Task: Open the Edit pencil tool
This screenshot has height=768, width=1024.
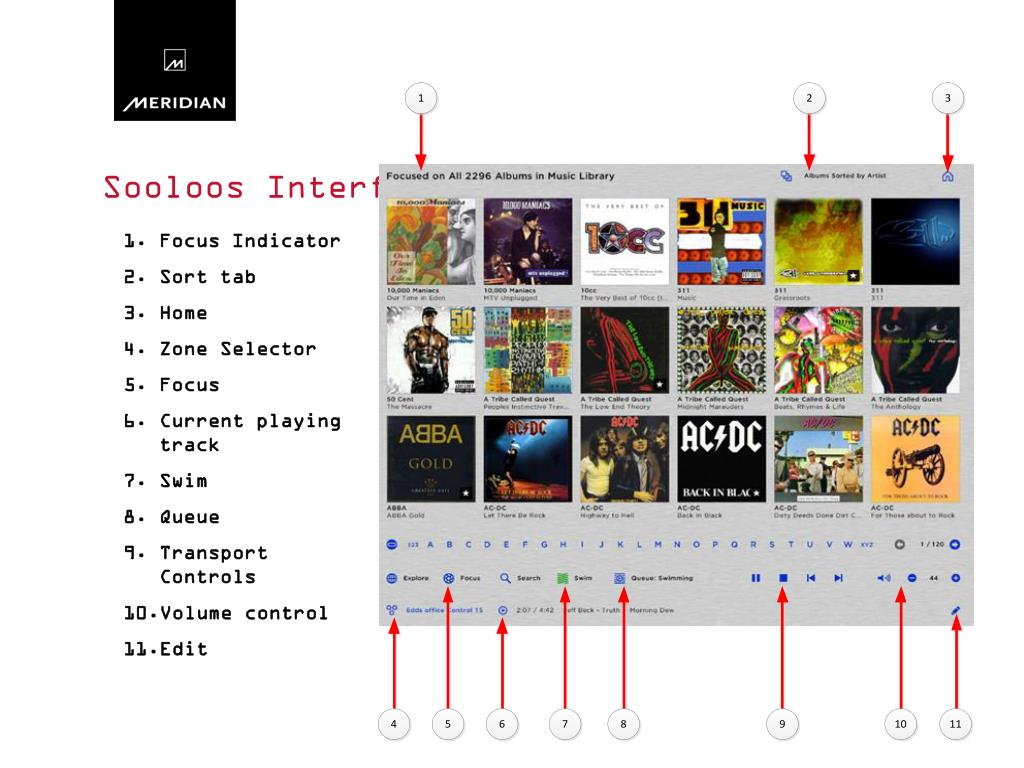Action: coord(955,610)
